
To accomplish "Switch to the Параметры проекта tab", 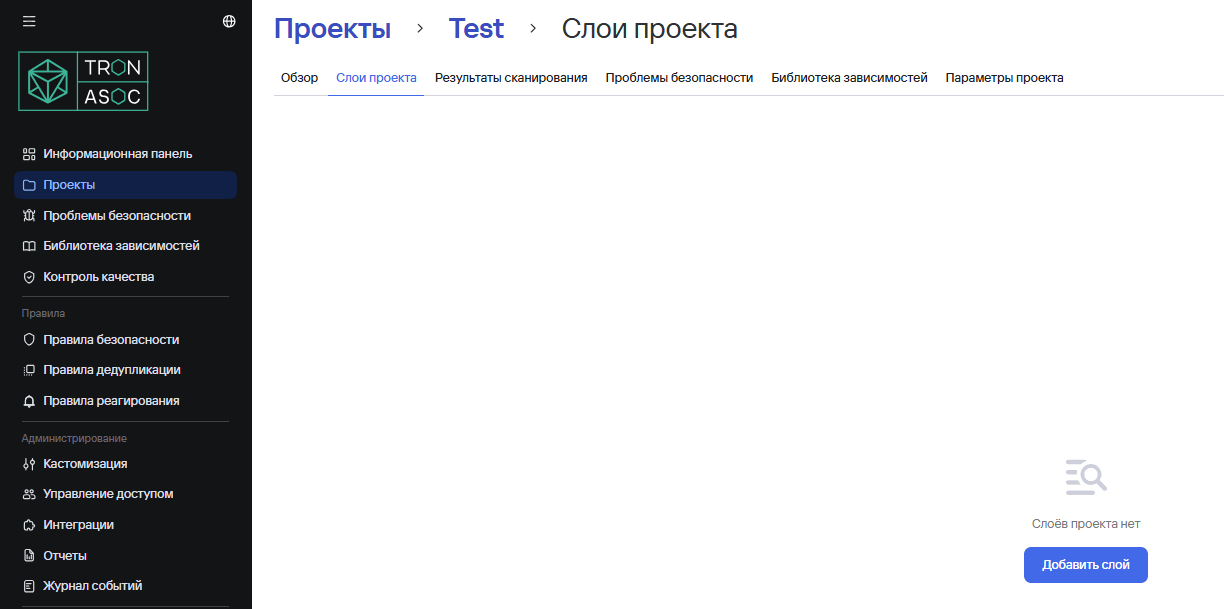I will pos(1004,77).
